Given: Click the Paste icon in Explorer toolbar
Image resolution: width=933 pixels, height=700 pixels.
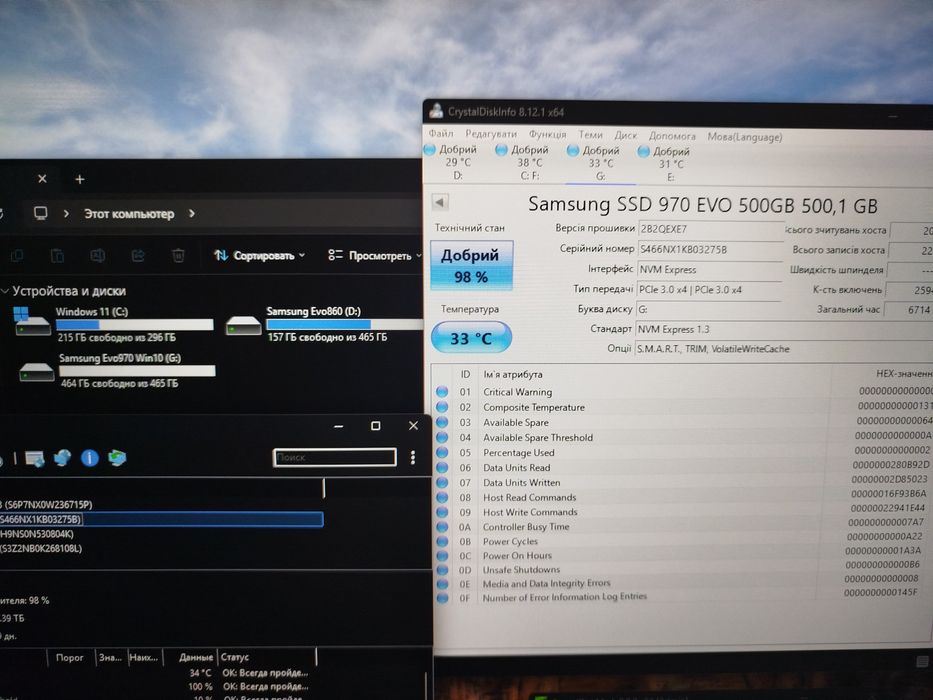Looking at the screenshot, I should point(57,255).
